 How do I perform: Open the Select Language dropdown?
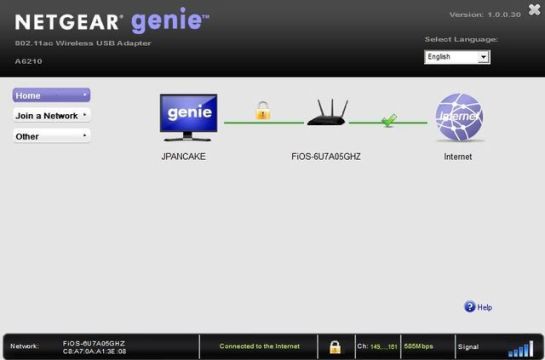(457, 57)
